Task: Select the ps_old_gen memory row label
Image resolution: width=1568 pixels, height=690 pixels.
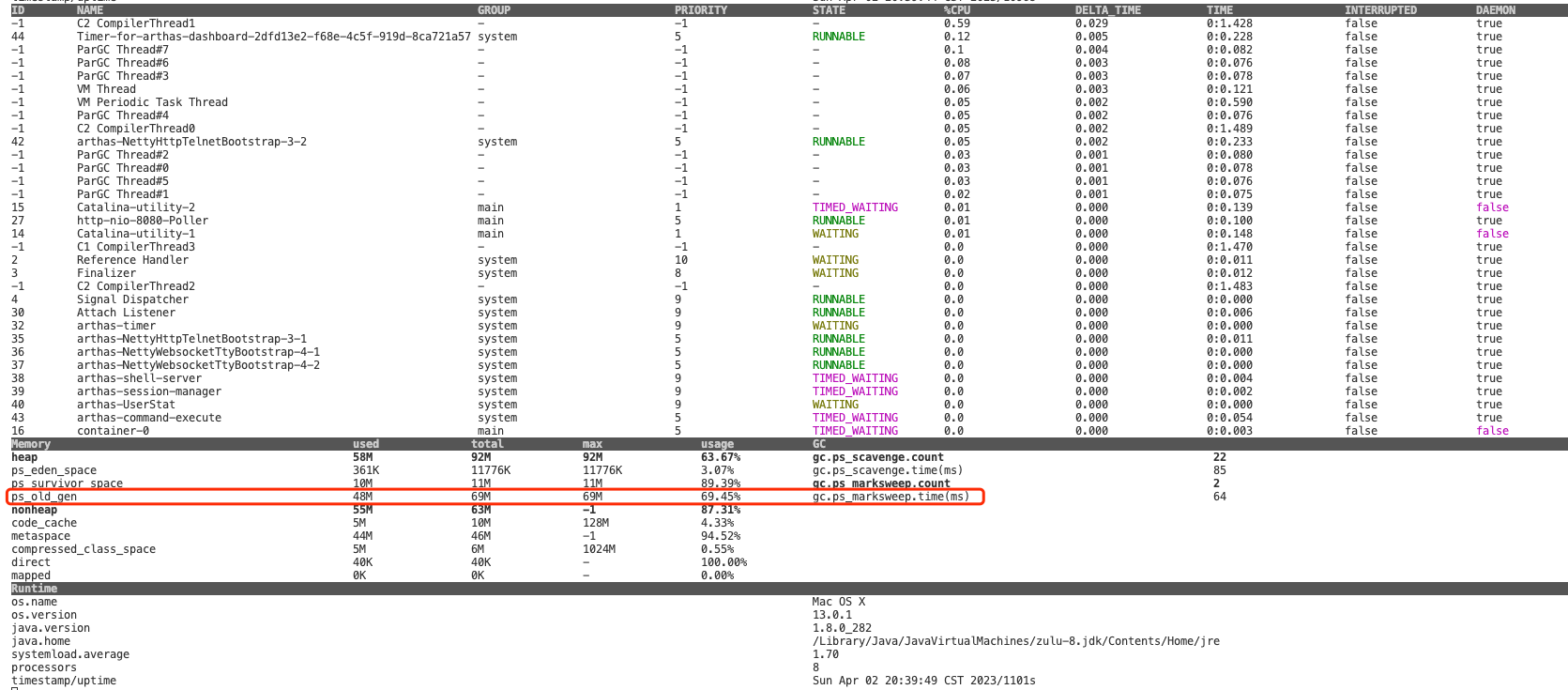Action: pyautogui.click(x=44, y=497)
